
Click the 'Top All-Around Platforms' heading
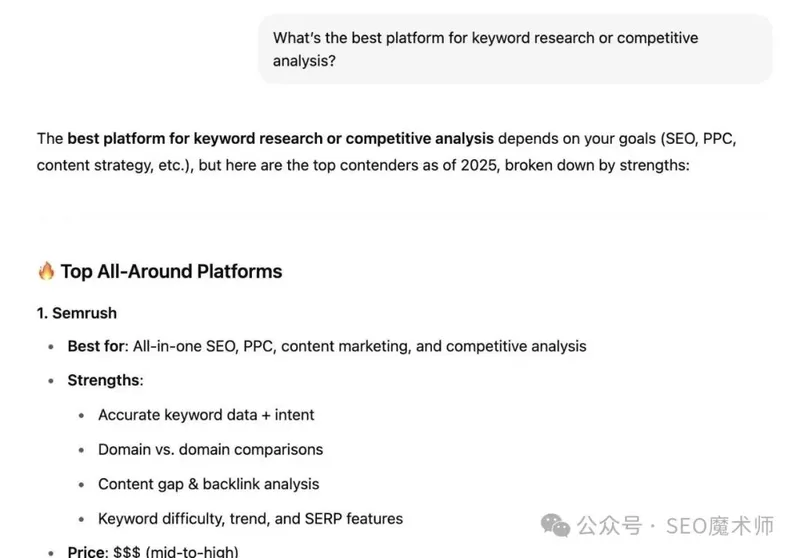pyautogui.click(x=171, y=271)
